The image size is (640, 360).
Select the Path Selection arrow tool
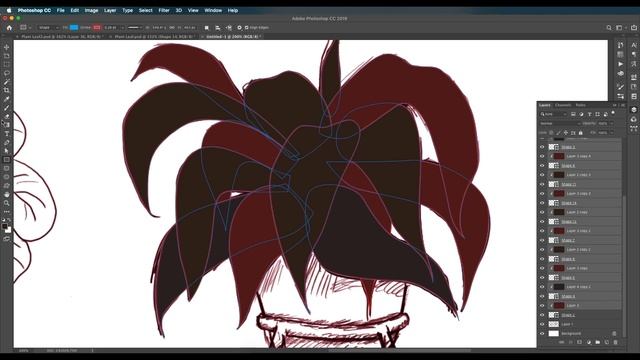[x=7, y=151]
